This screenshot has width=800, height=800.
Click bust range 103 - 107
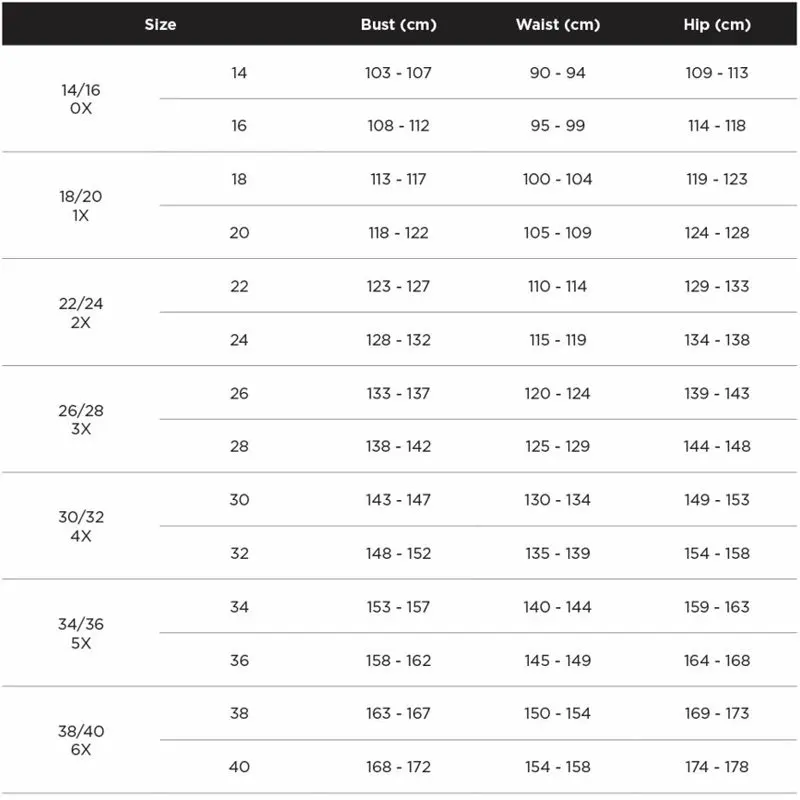coord(398,73)
